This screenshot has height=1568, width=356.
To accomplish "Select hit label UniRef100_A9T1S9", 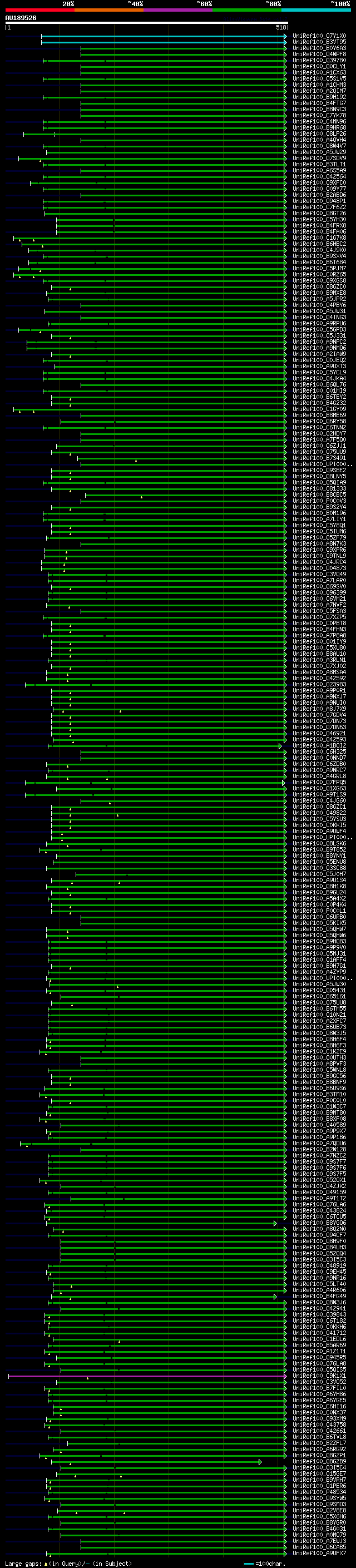I will 319,794.
